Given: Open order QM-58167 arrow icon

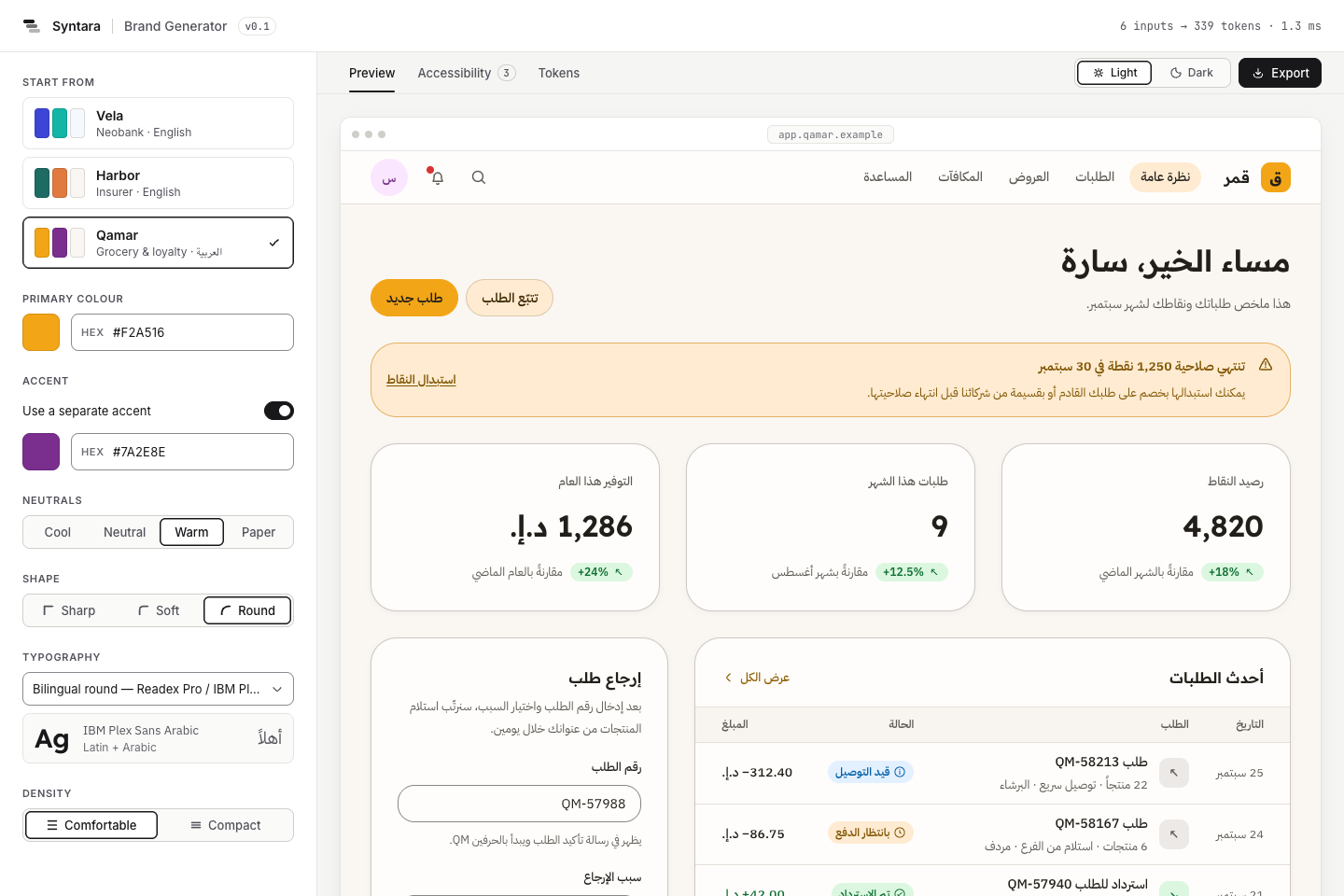Looking at the screenshot, I should pyautogui.click(x=1174, y=834).
